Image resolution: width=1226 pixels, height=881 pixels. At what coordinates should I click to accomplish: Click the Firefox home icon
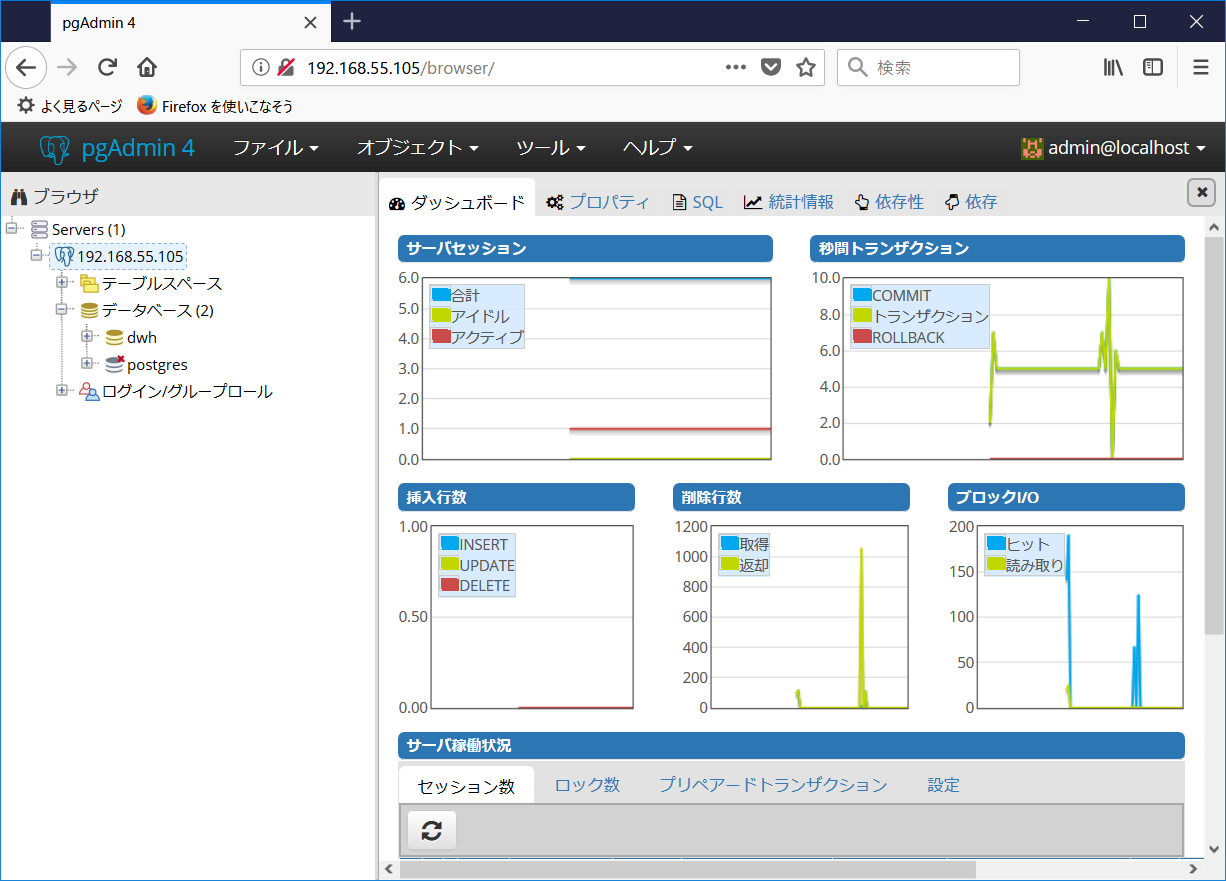pyautogui.click(x=146, y=67)
